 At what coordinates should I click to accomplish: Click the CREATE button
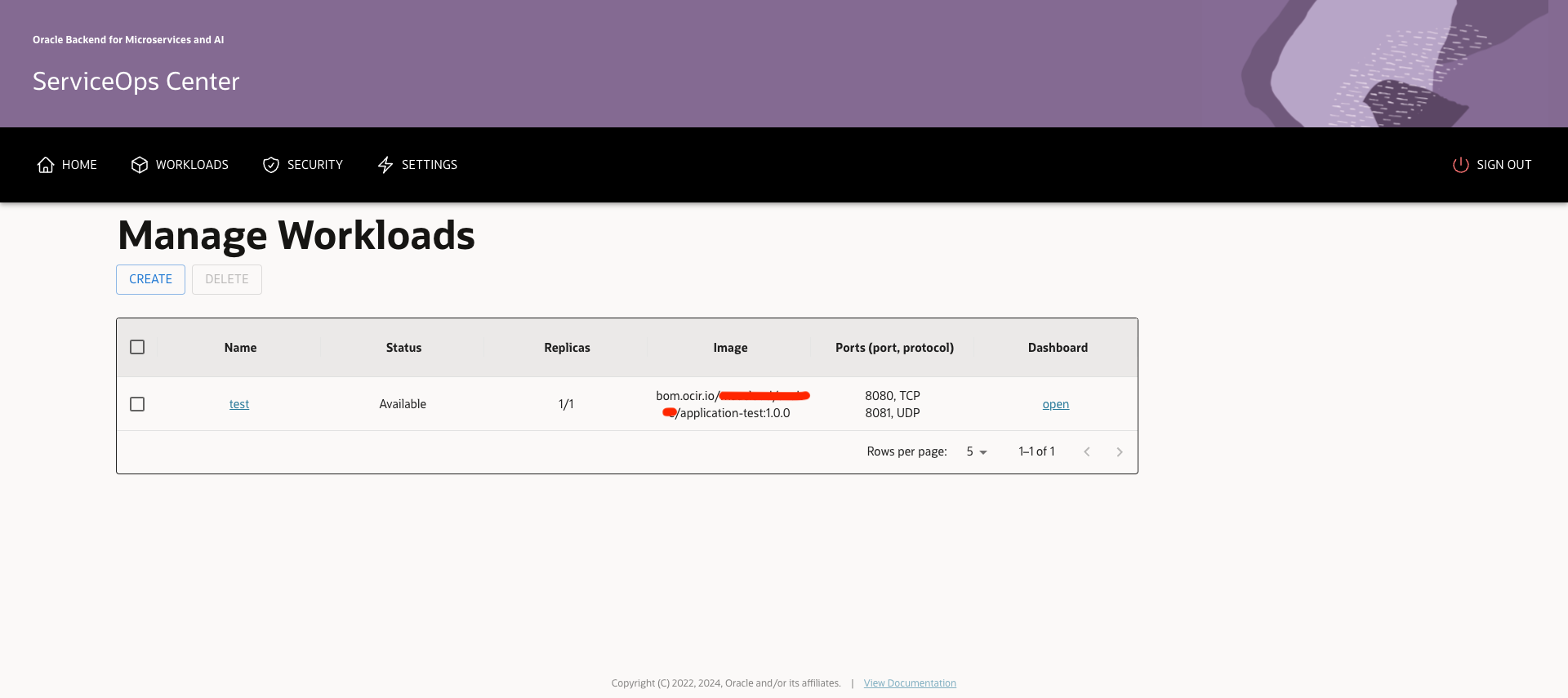pos(151,279)
